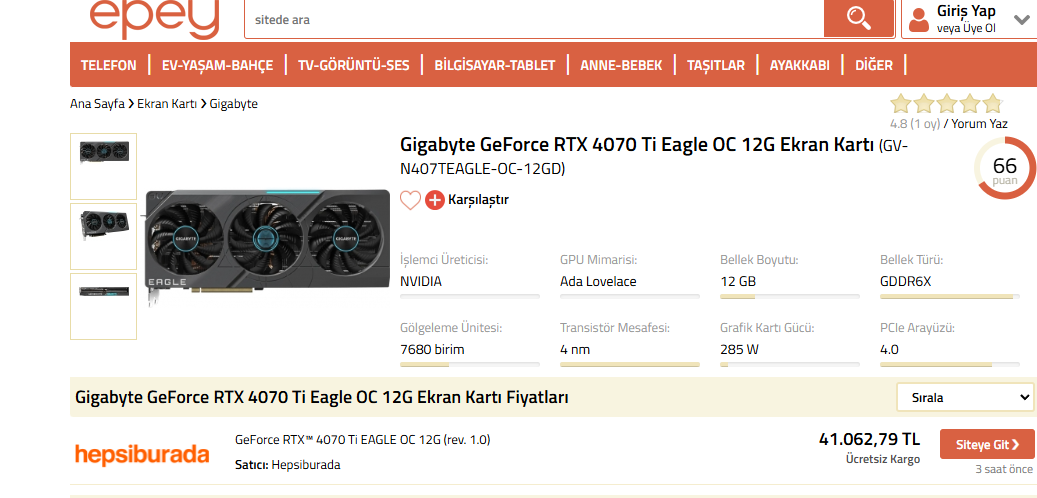Click the magnifying glass search button
This screenshot has width=1037, height=498.
pyautogui.click(x=858, y=18)
